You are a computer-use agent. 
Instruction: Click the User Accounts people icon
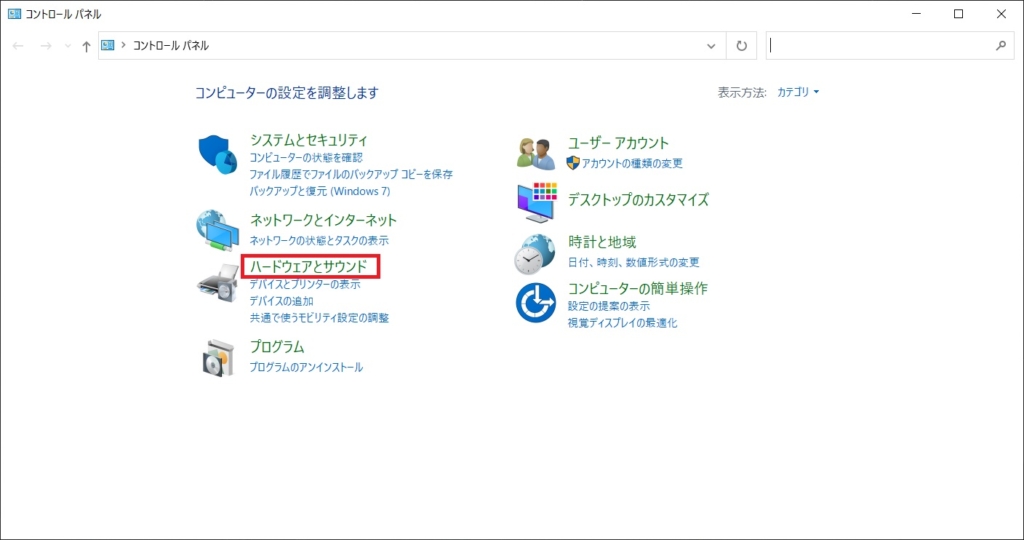(x=536, y=154)
